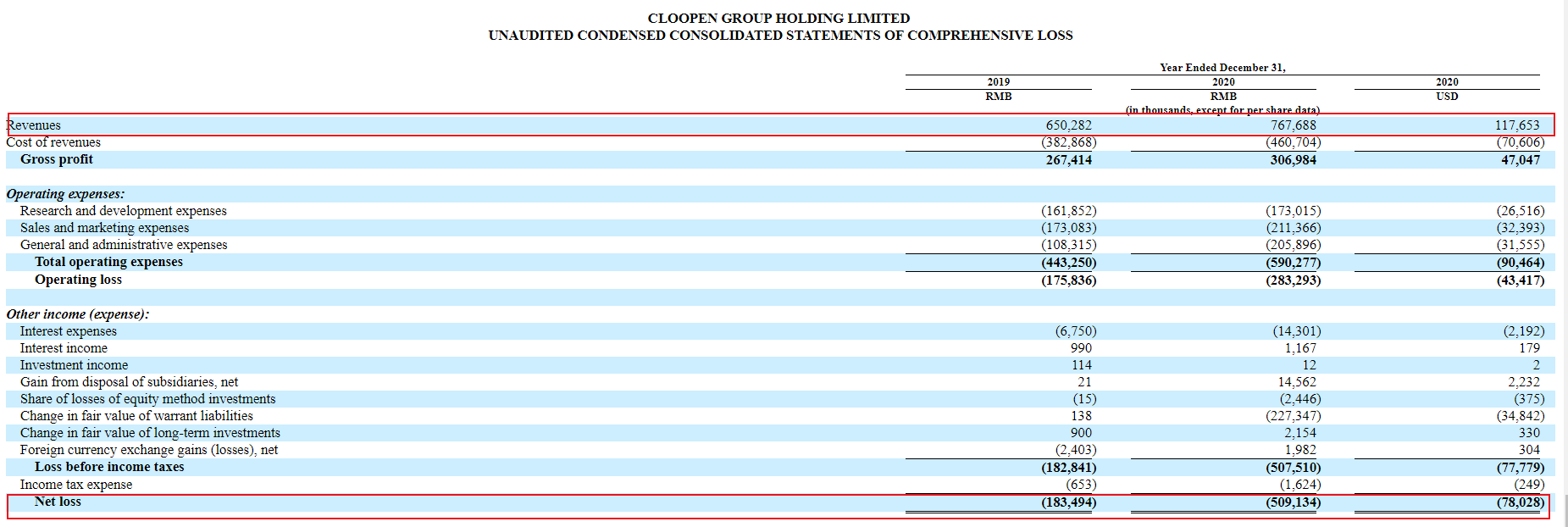Select the 'Income tax expense' label

[x=76, y=485]
